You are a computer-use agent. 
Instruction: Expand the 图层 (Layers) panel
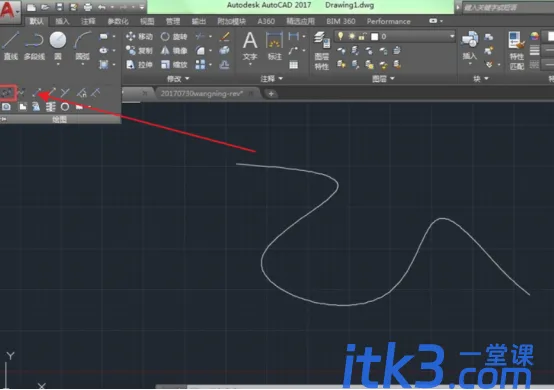[x=383, y=78]
